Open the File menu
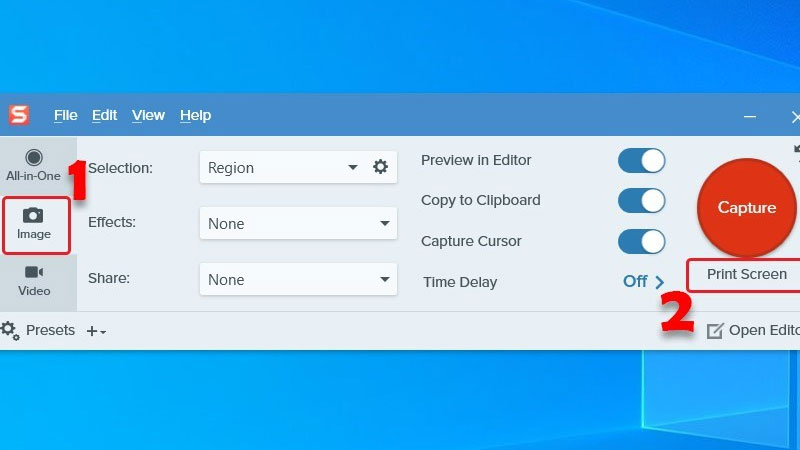 click(x=66, y=115)
